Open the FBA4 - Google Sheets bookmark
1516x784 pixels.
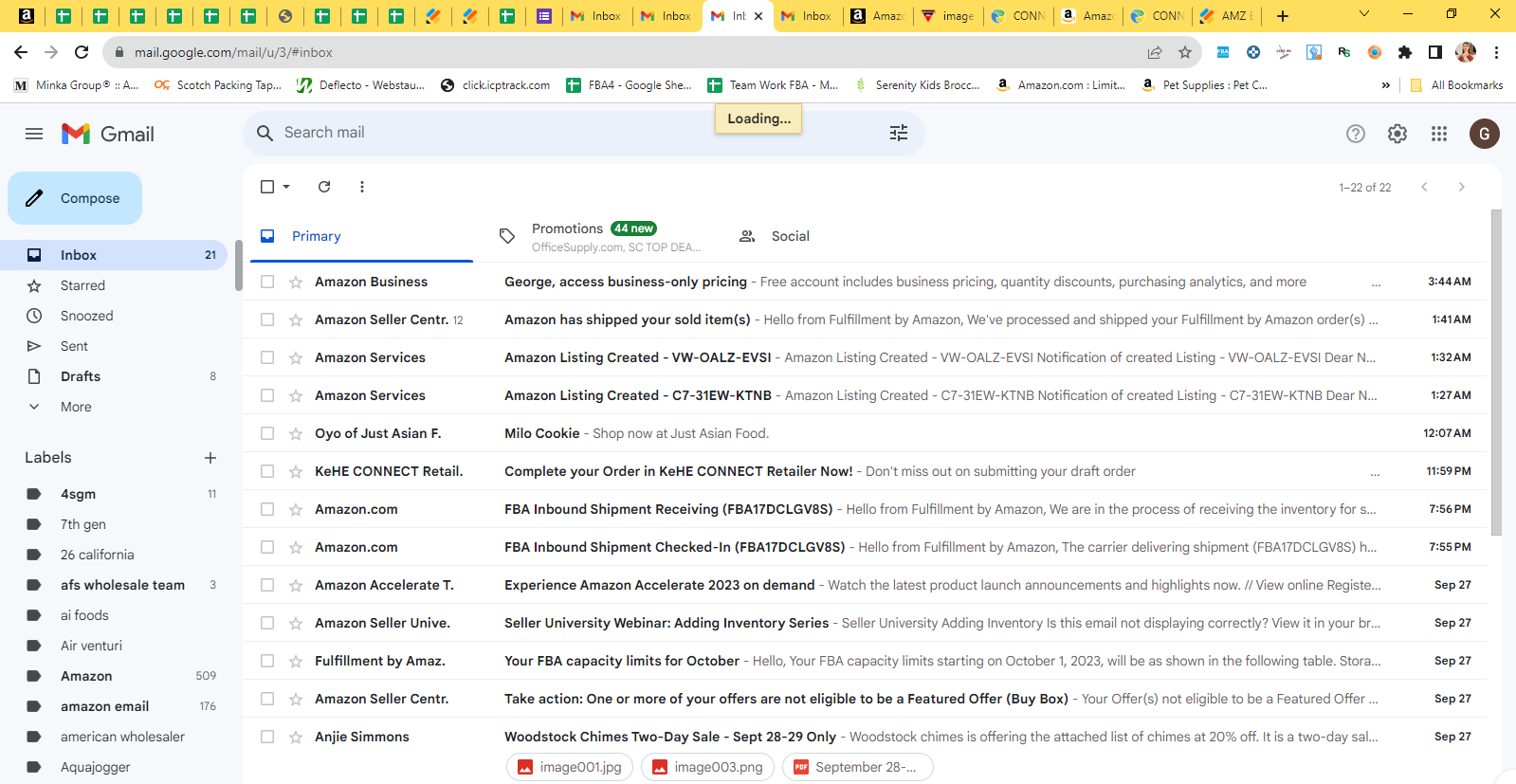[x=629, y=85]
